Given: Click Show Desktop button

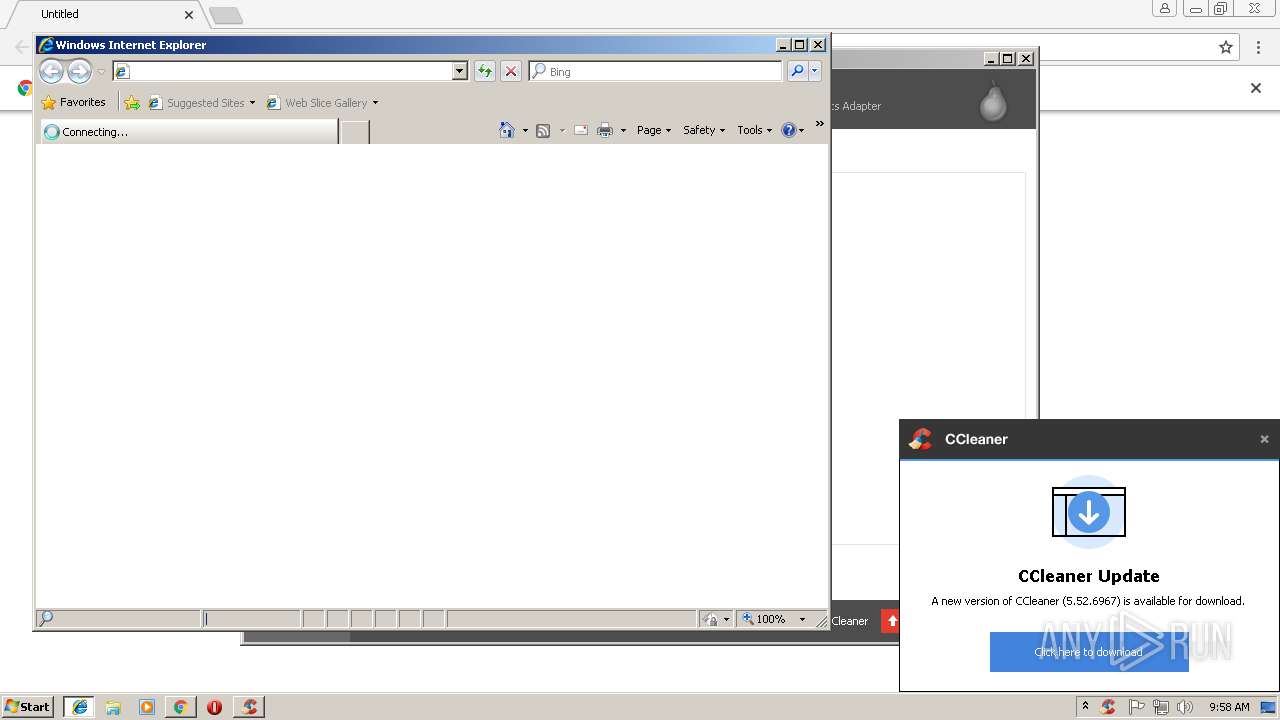Looking at the screenshot, I should [1268, 707].
